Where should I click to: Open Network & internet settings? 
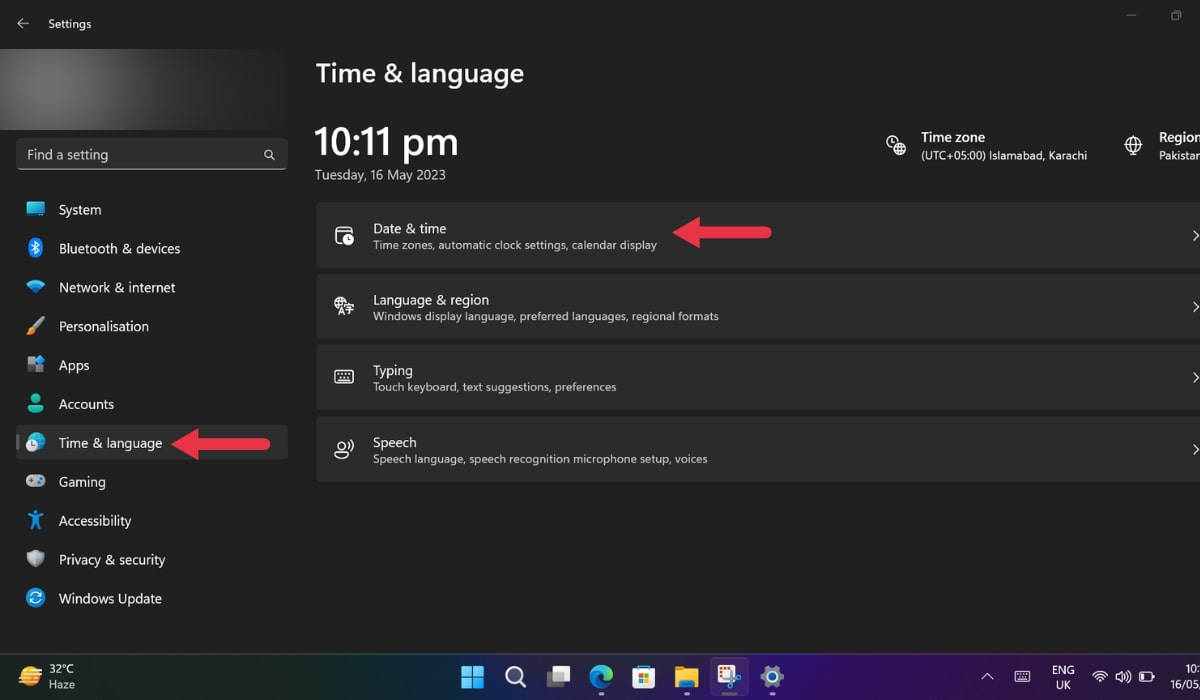tap(117, 287)
